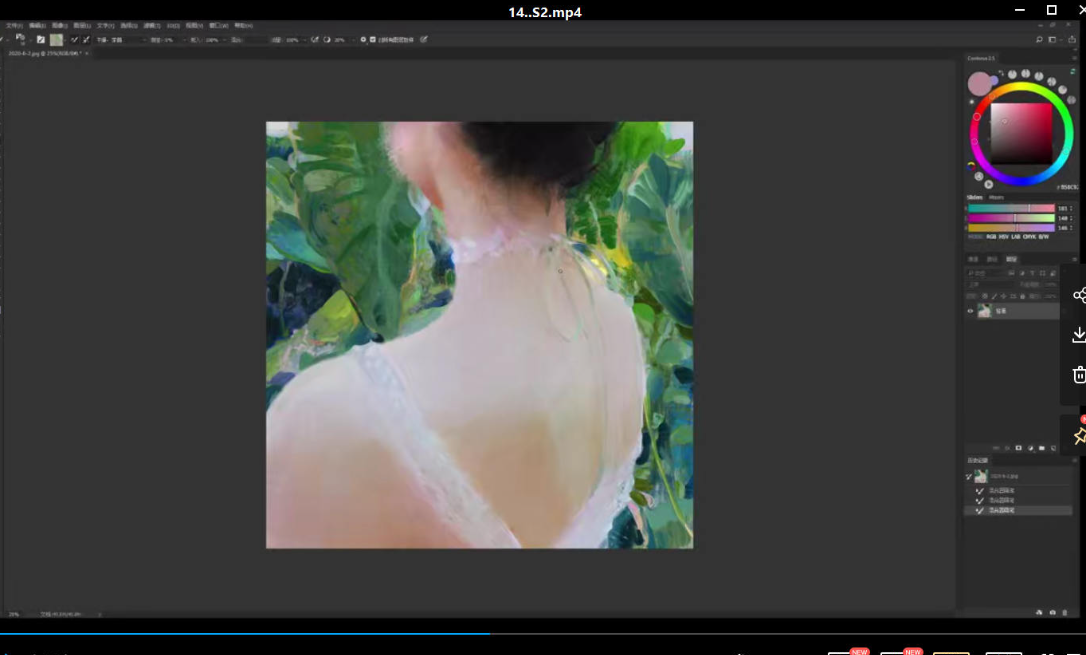Click the layer thumbnail in Layers panel
This screenshot has height=655, width=1086.
(x=984, y=311)
